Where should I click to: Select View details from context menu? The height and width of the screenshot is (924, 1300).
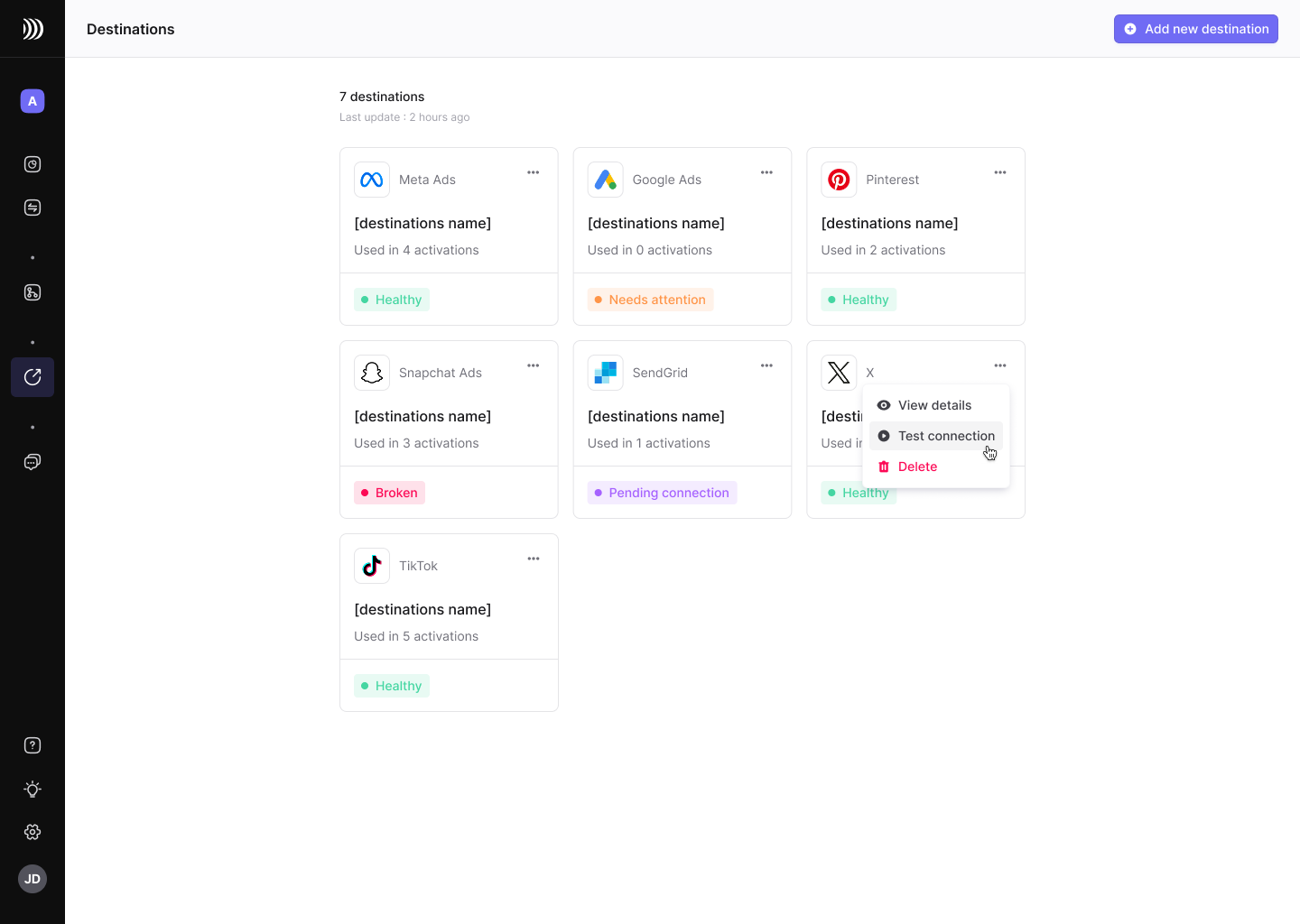934,405
